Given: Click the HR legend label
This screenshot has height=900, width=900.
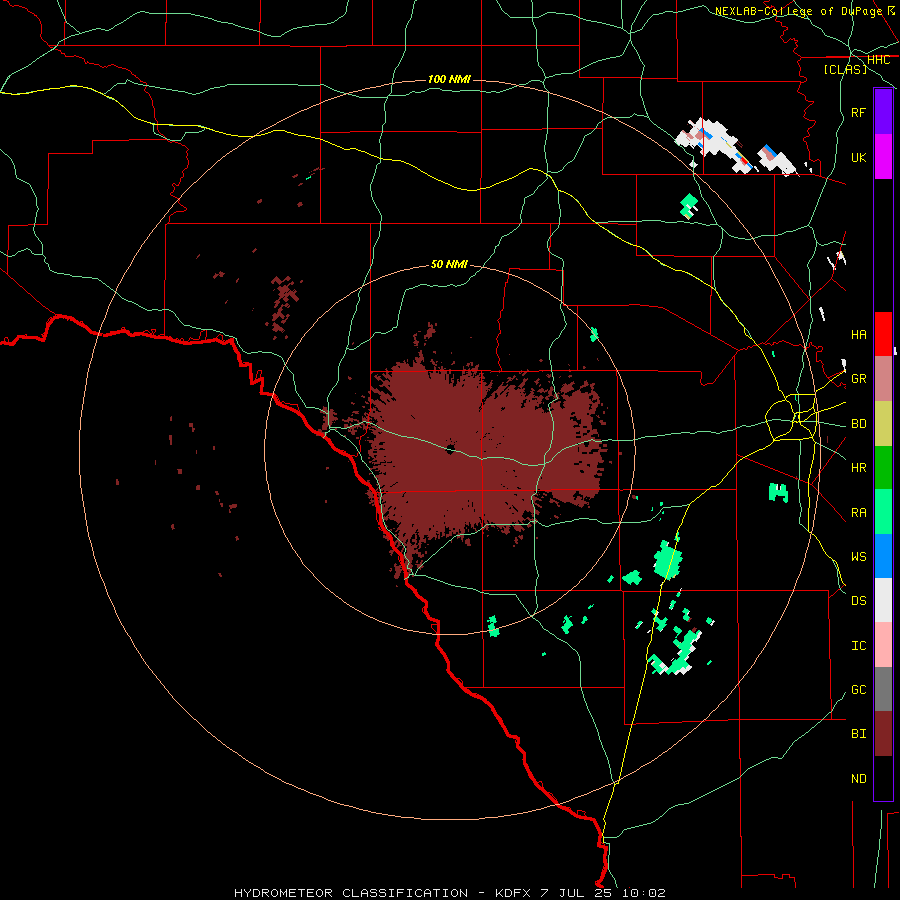Looking at the screenshot, I should (x=859, y=468).
